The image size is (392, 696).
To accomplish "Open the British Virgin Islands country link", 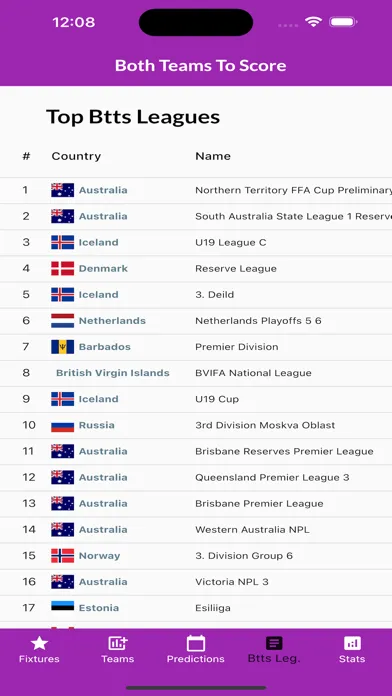I will 113,373.
